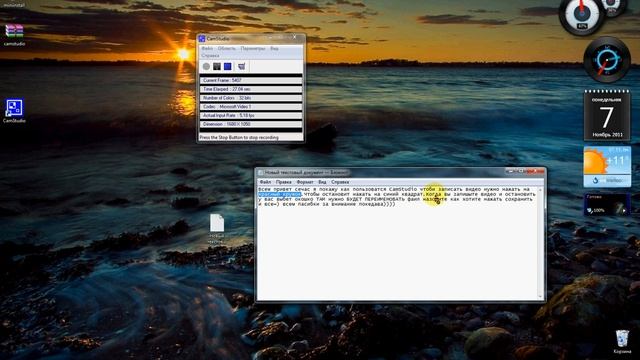Select the new text document file on desktop

(x=217, y=229)
